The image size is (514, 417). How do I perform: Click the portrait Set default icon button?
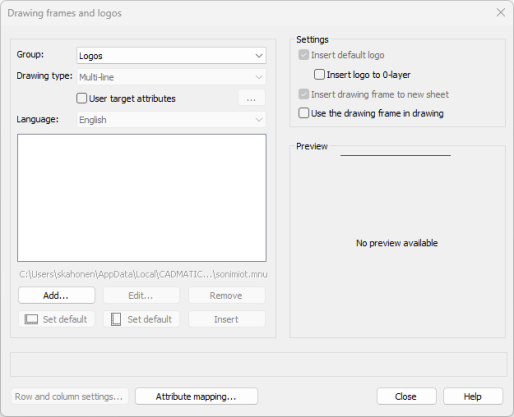(x=141, y=319)
